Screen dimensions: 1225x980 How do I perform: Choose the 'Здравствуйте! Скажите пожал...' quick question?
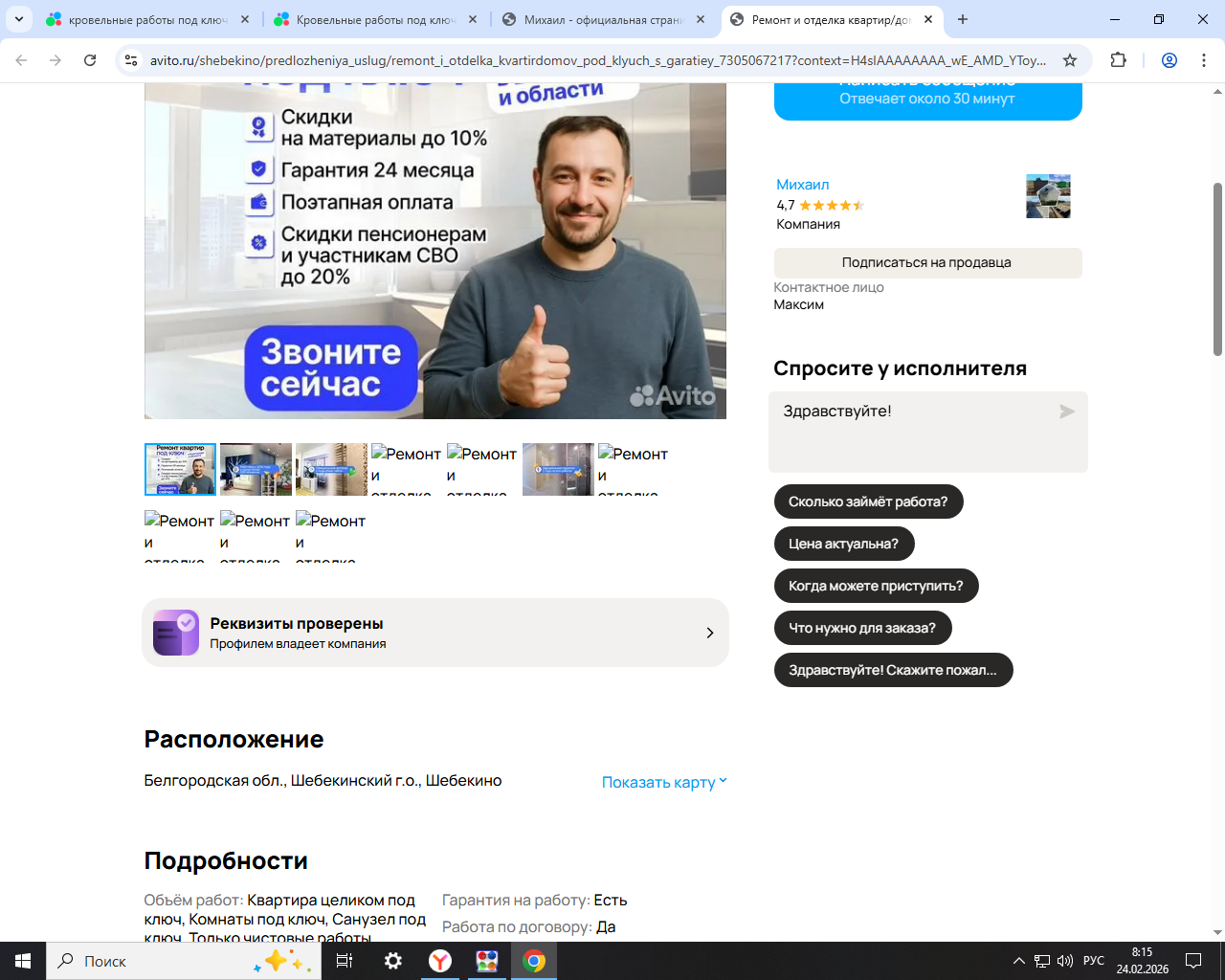893,670
